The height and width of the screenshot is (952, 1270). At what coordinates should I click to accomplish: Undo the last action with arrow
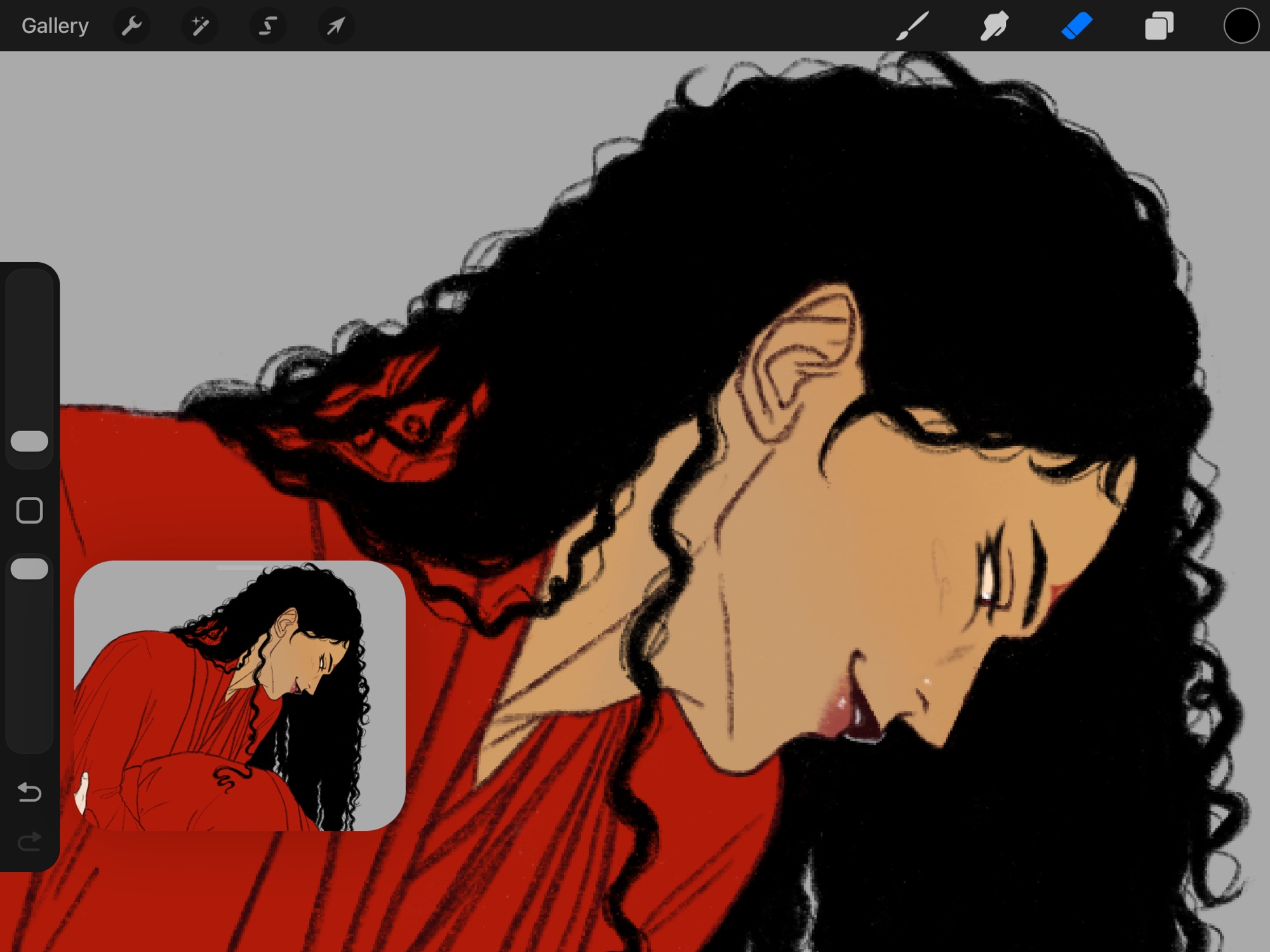coord(30,792)
